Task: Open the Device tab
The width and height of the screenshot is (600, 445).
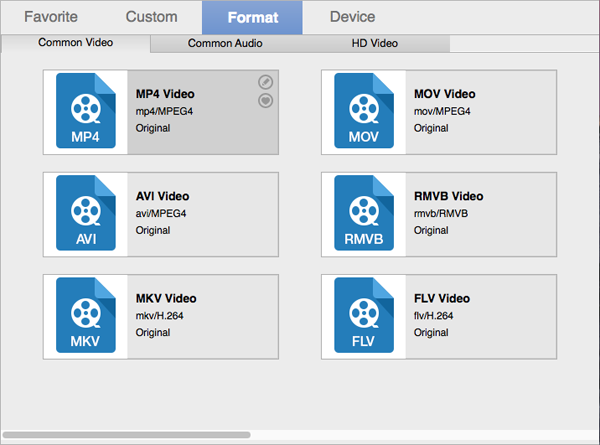Action: click(x=353, y=17)
